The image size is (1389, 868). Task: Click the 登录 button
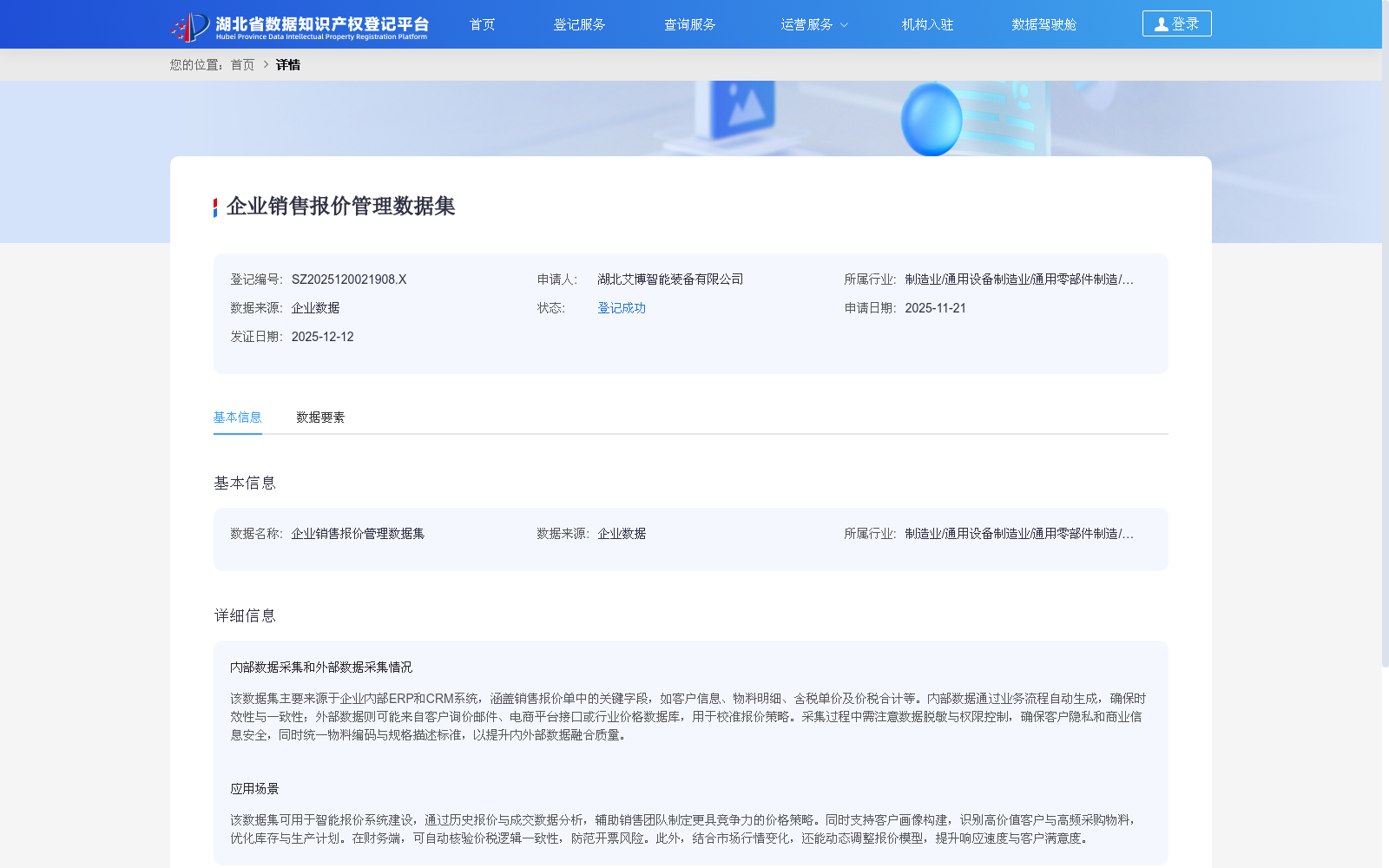click(x=1176, y=23)
